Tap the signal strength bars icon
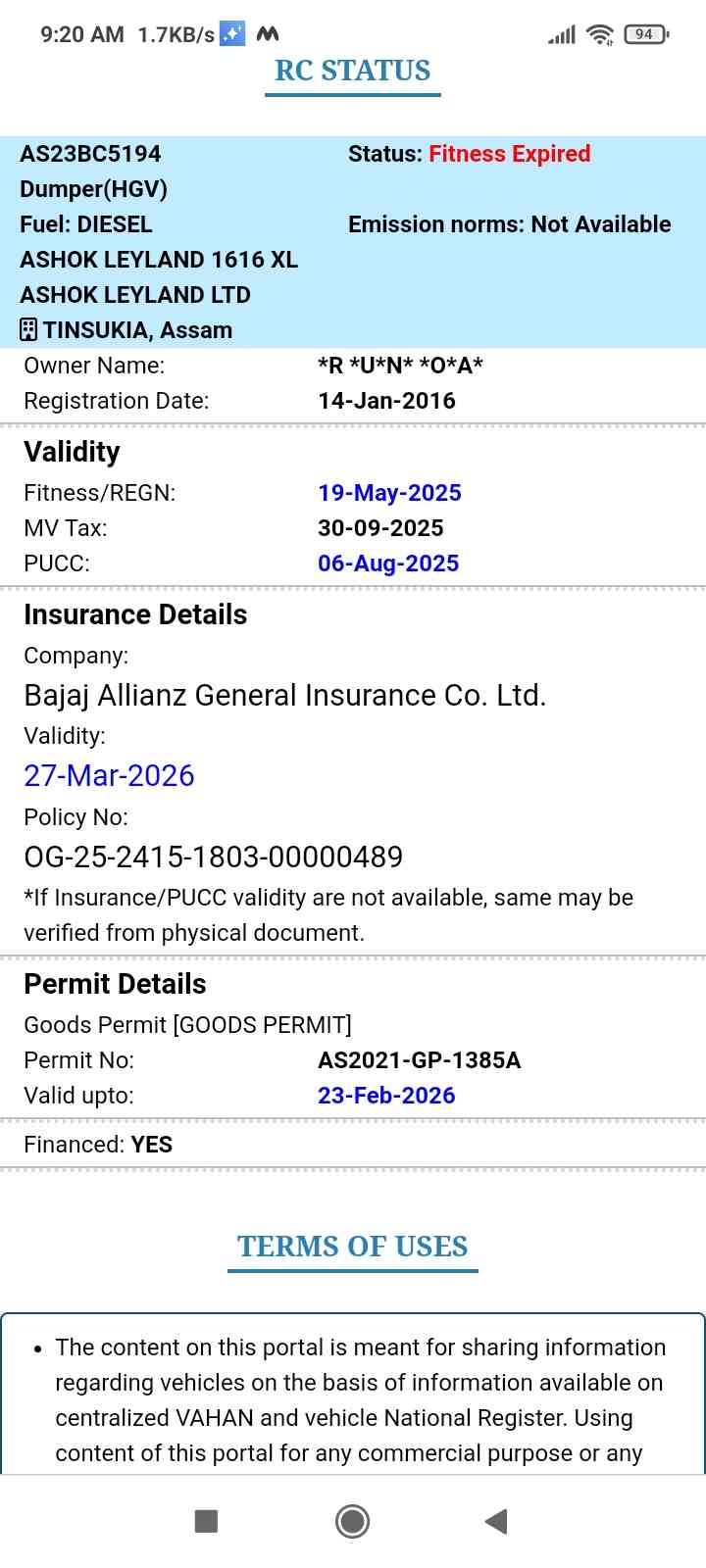The image size is (706, 1568). (562, 36)
